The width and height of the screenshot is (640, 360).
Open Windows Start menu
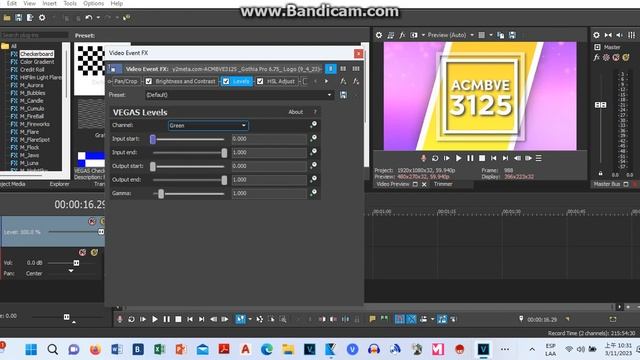[x=31, y=349]
